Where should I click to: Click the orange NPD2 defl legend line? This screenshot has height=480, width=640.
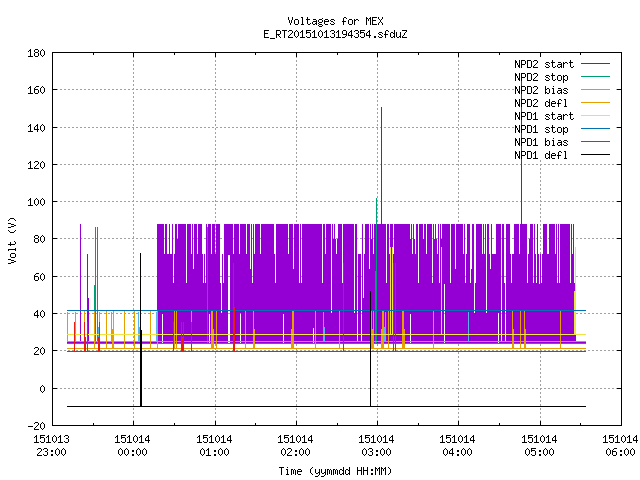point(595,103)
